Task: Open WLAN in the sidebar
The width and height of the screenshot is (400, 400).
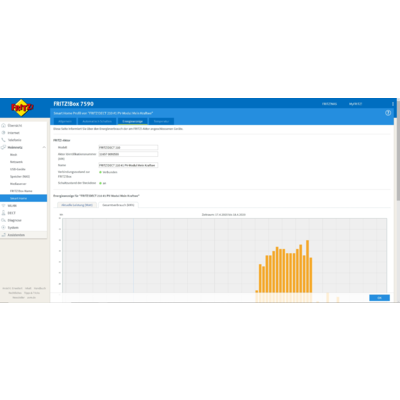Action: pyautogui.click(x=12, y=206)
